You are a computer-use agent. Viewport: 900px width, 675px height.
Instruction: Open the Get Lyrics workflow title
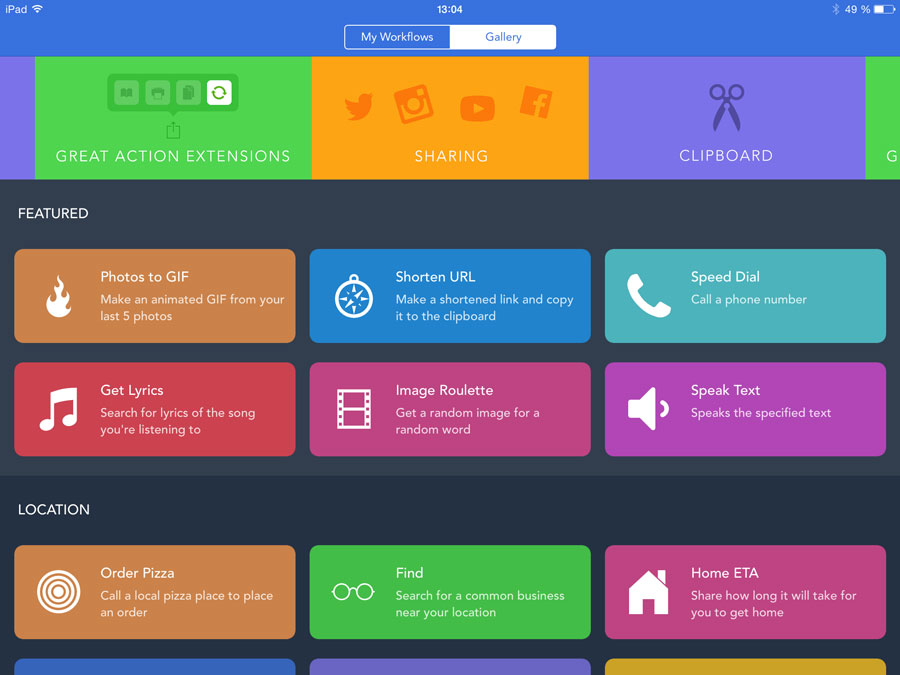[x=132, y=390]
